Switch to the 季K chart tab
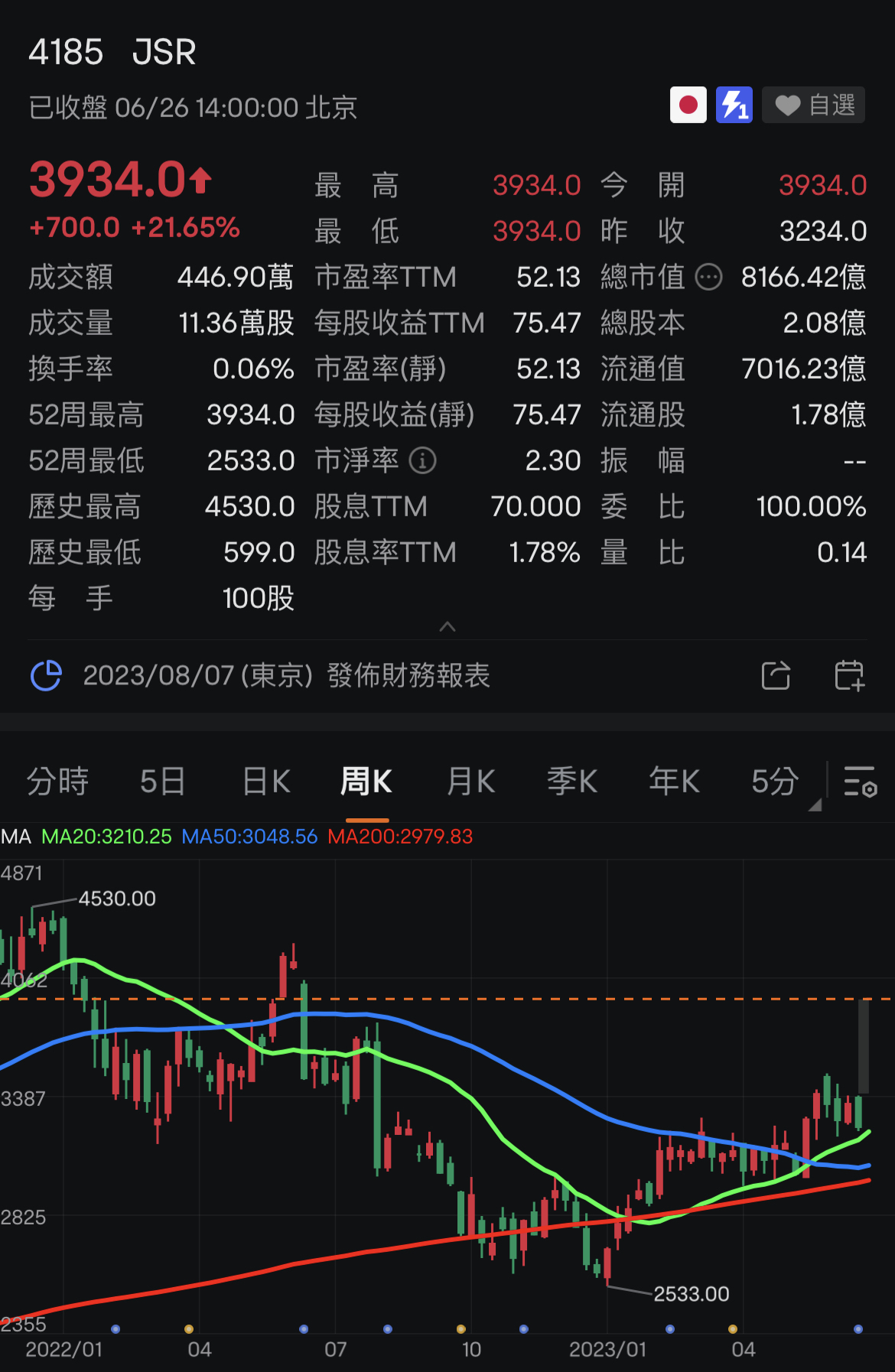895x1372 pixels. [x=572, y=782]
